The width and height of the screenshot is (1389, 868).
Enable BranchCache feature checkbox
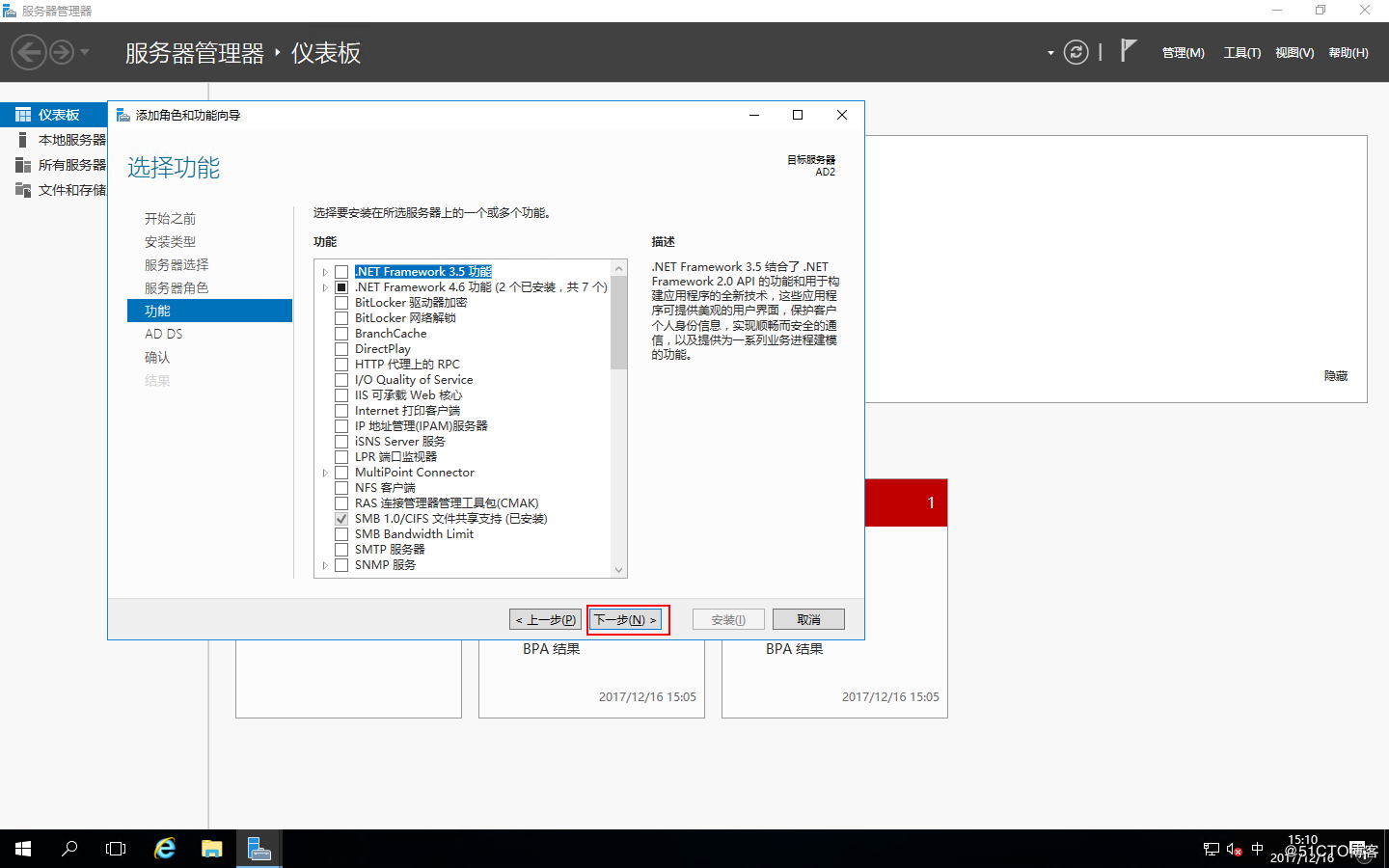[x=341, y=334]
